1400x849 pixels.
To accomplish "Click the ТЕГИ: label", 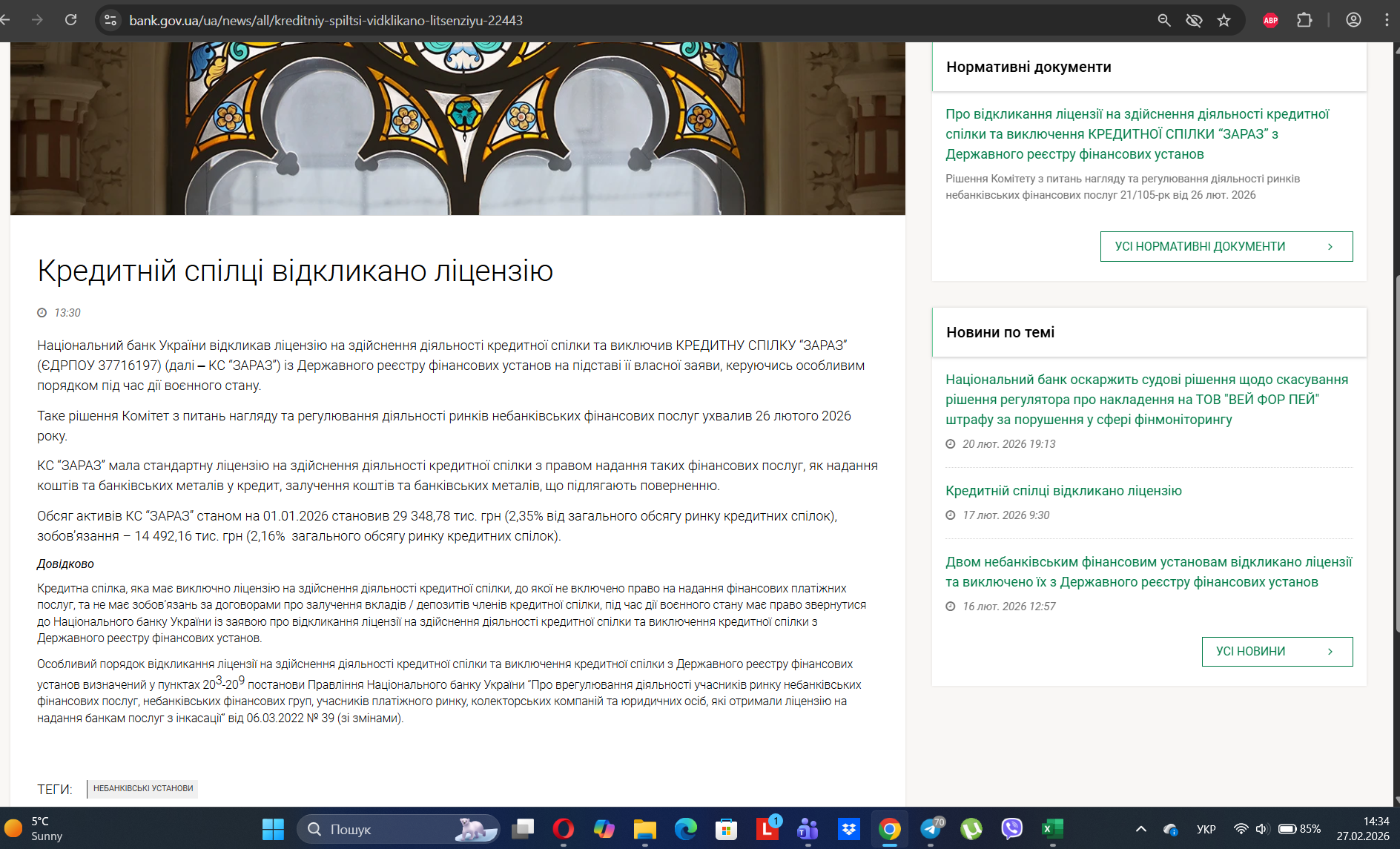I will click(x=55, y=790).
